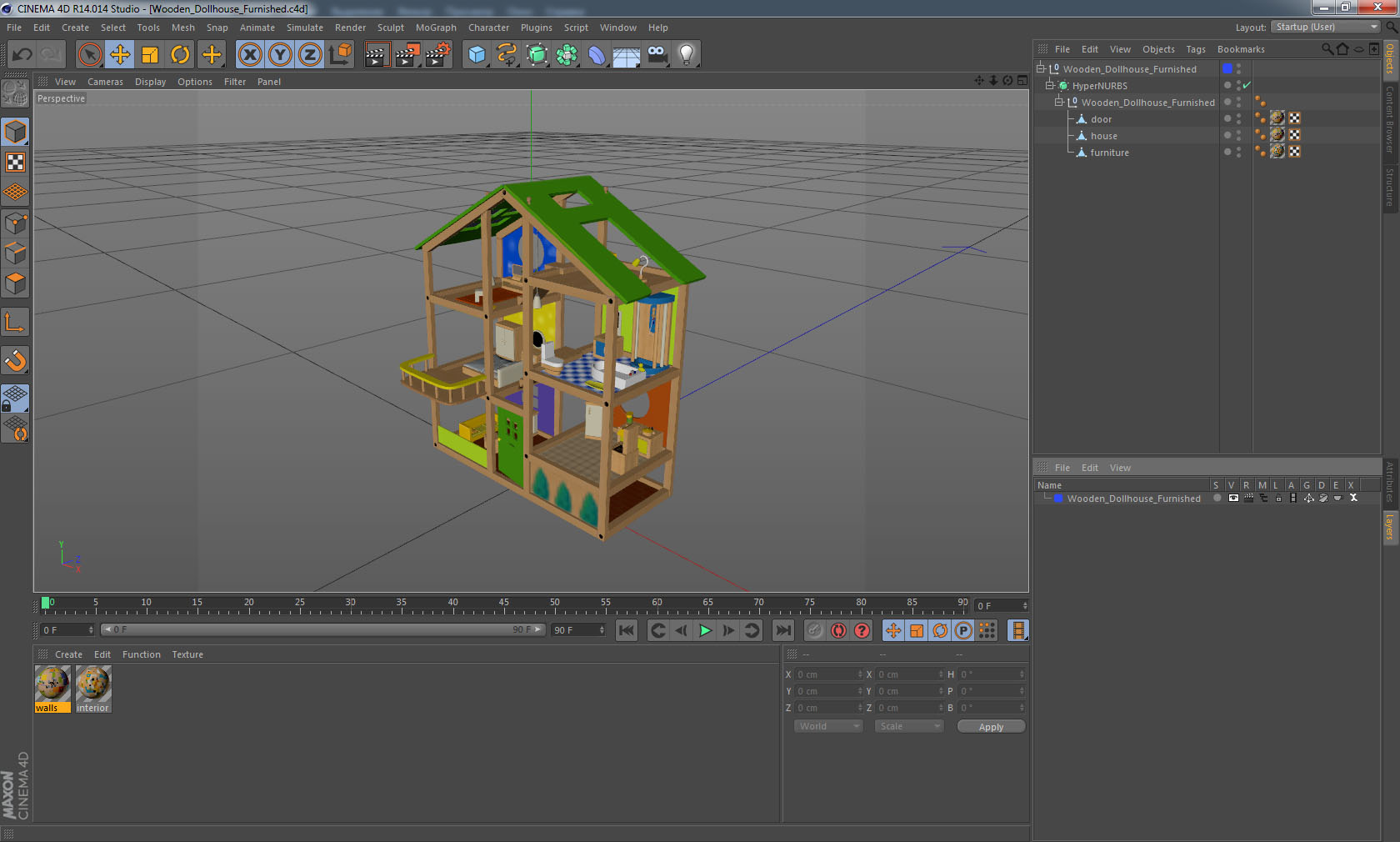1400x842 pixels.
Task: Click the timeline preview range slider
Action: [x=322, y=630]
